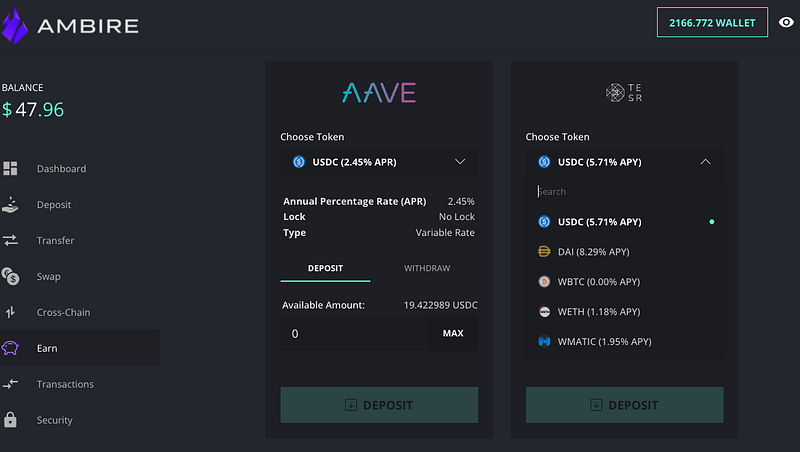800x452 pixels.
Task: Click the Cross-Chain arrows icon
Action: point(10,312)
